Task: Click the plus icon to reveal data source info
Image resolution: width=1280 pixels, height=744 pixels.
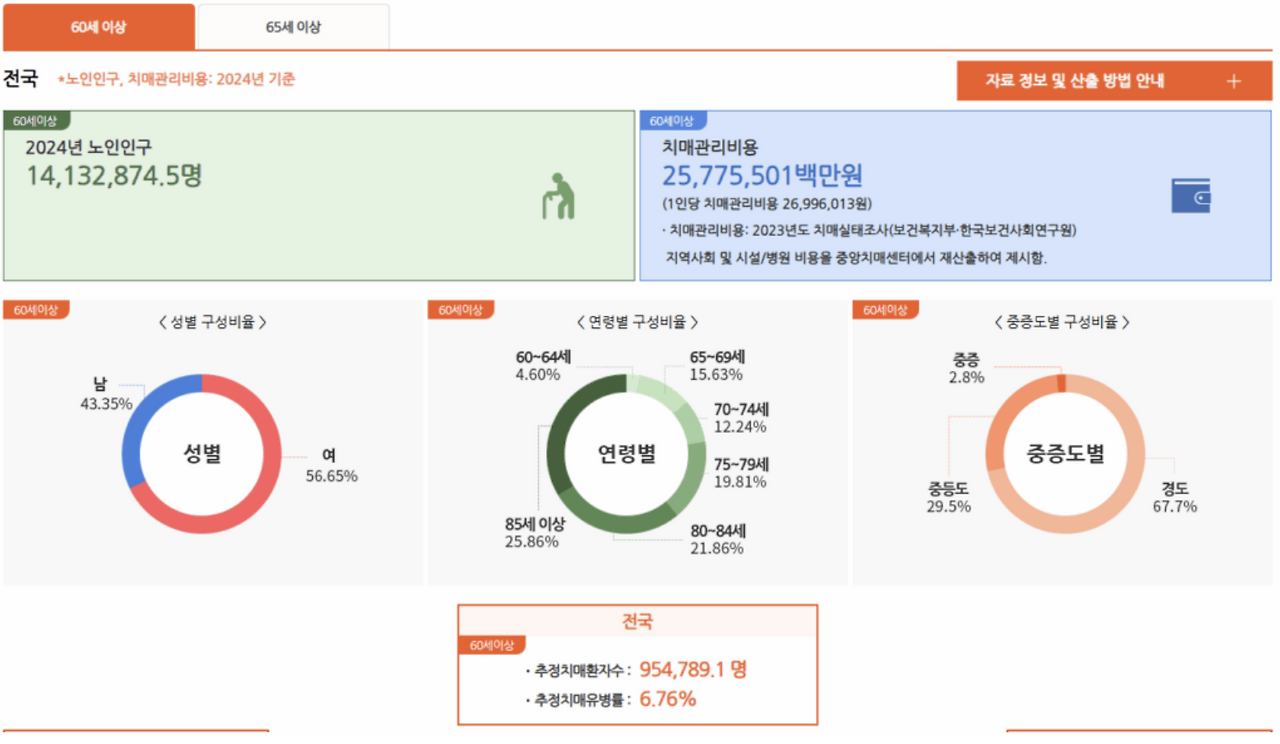Action: pyautogui.click(x=1234, y=80)
